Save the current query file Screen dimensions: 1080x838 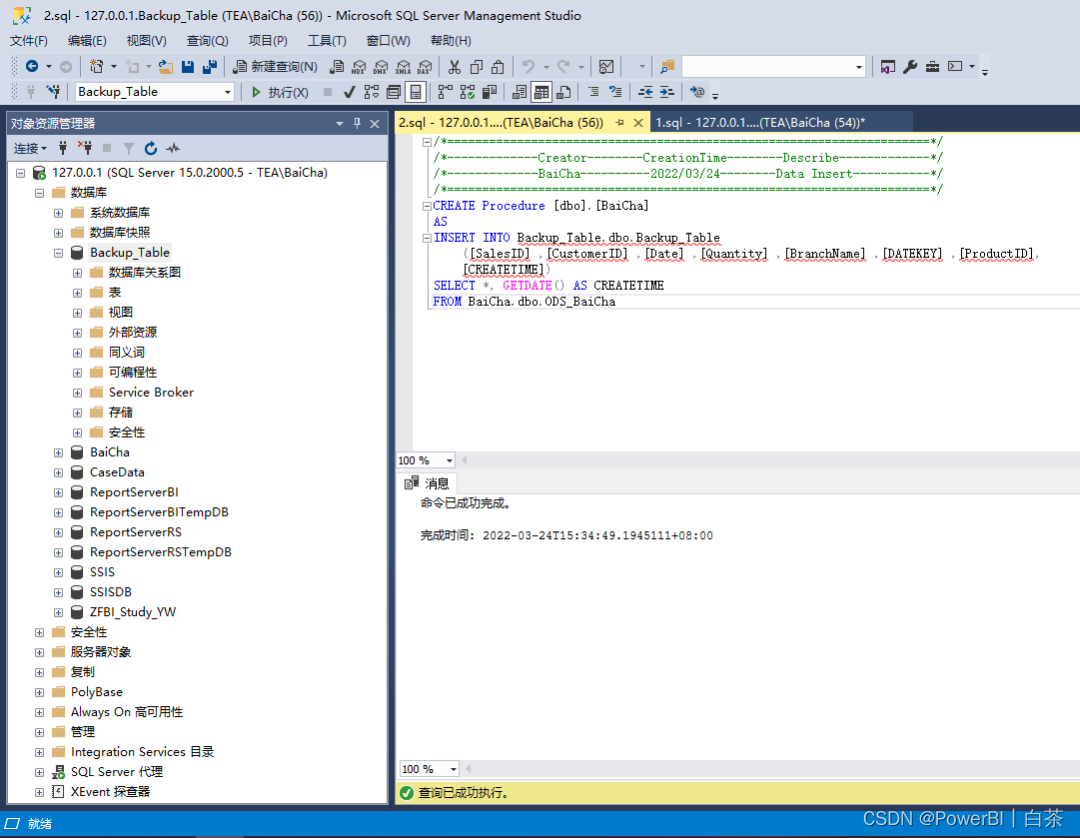click(x=187, y=67)
